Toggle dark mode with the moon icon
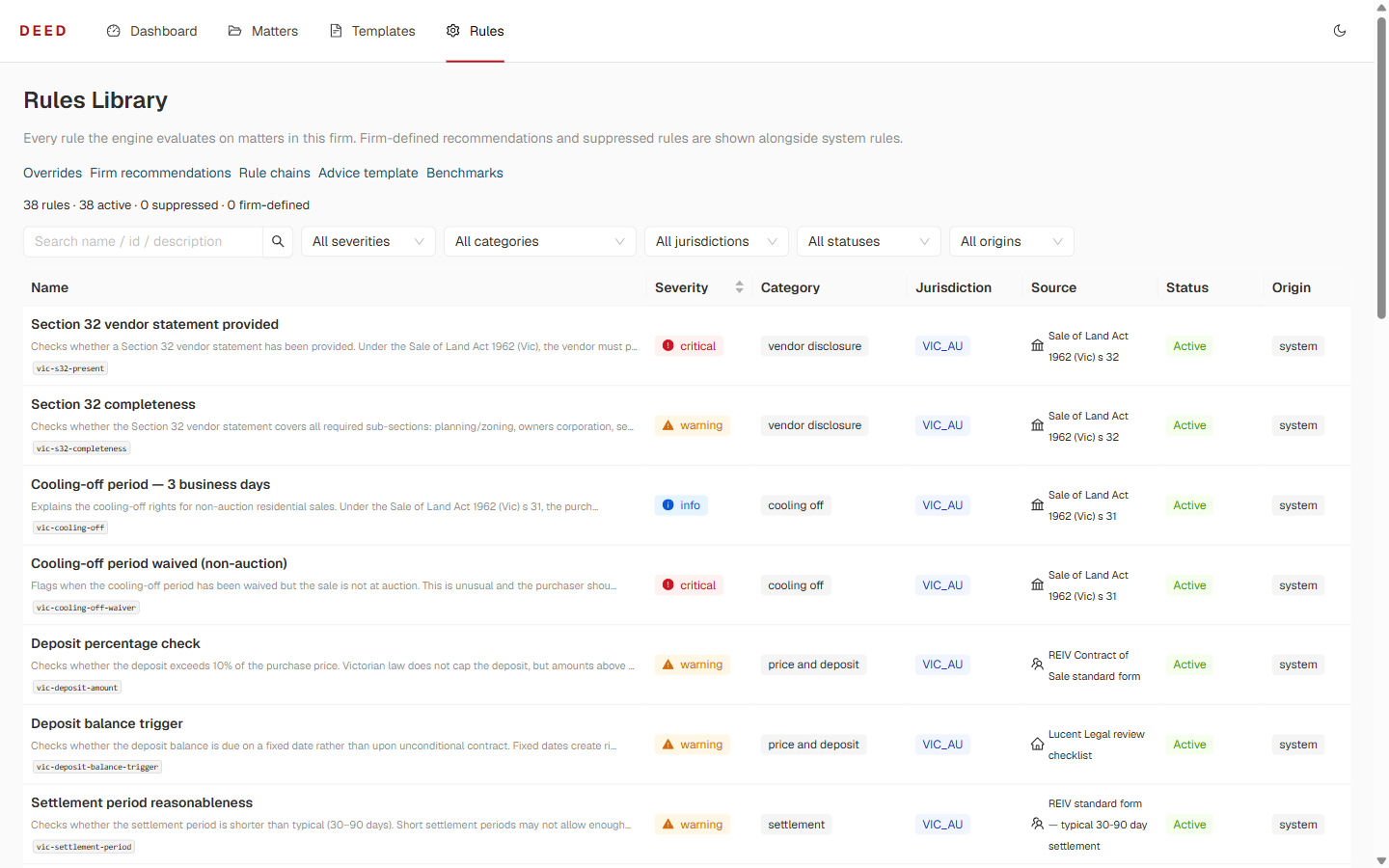 coord(1340,31)
